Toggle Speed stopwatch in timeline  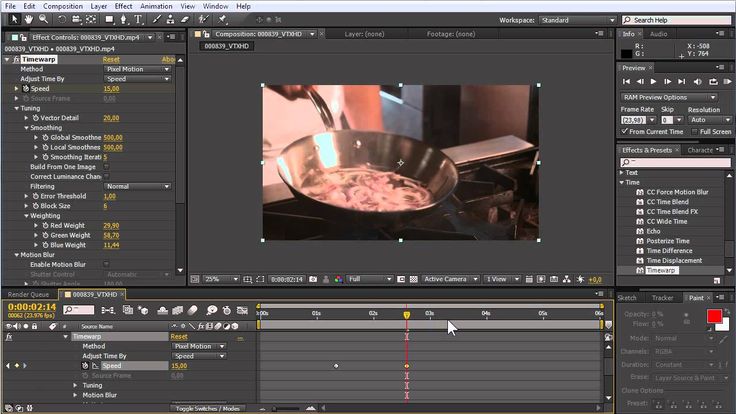coord(85,366)
